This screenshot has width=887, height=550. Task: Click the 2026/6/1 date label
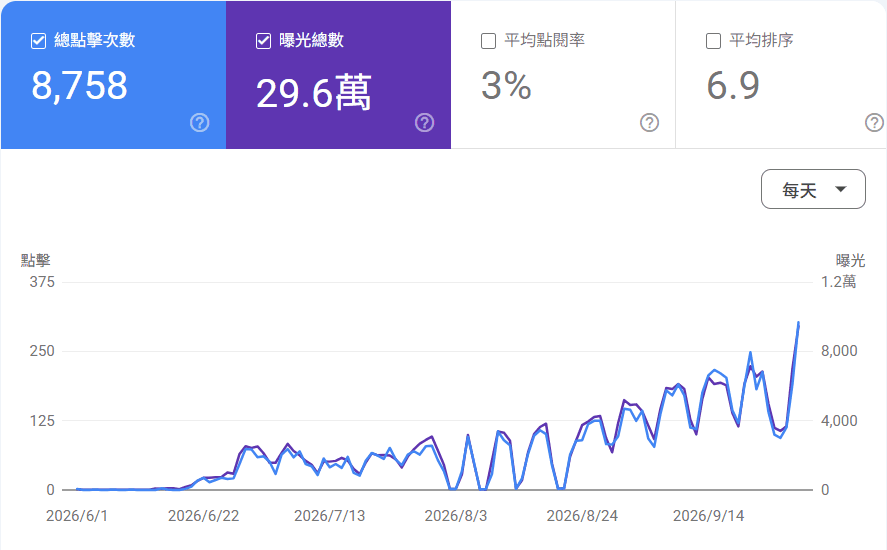pos(76,516)
